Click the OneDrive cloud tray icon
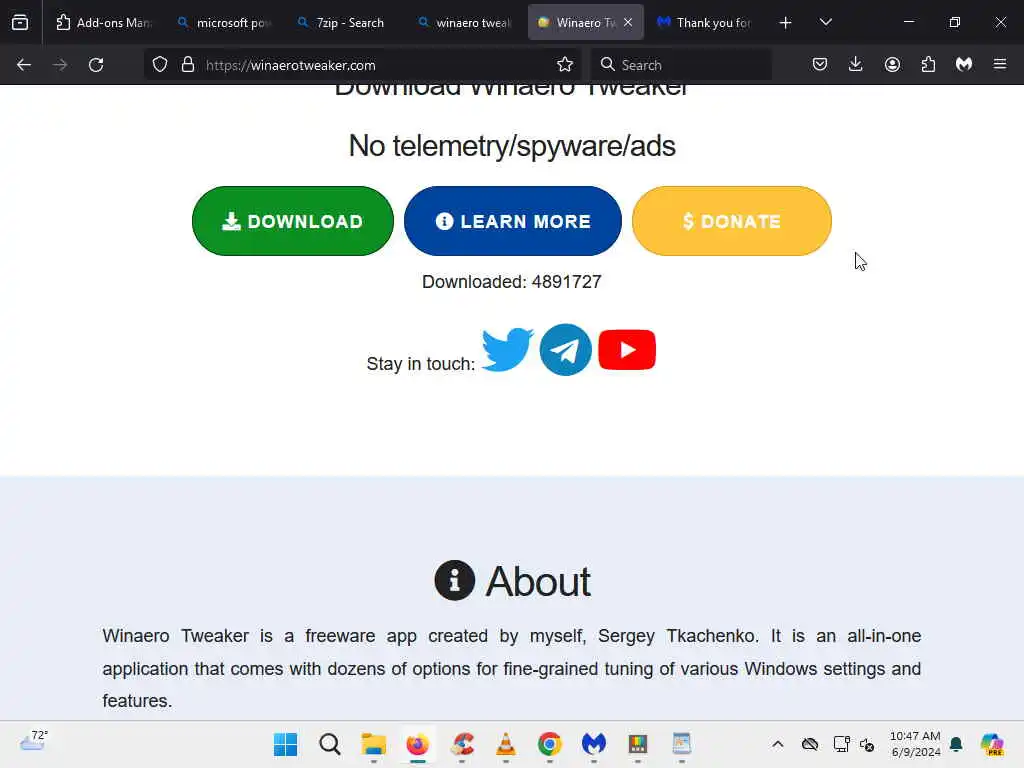The height and width of the screenshot is (768, 1024). pos(810,744)
